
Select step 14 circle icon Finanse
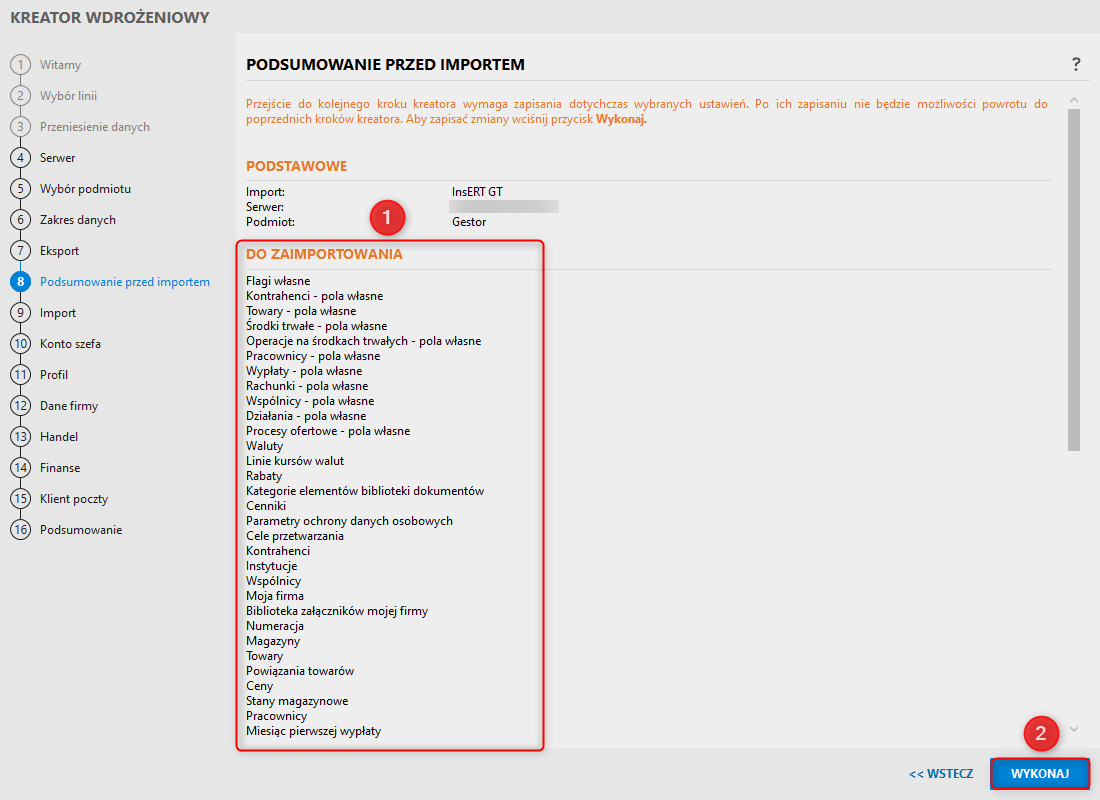click(20, 467)
